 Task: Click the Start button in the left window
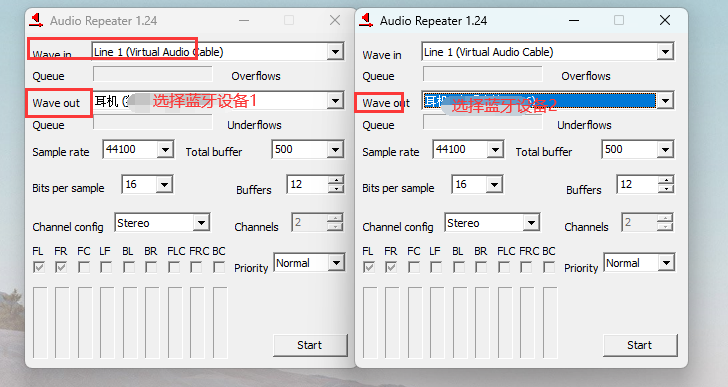coord(310,345)
